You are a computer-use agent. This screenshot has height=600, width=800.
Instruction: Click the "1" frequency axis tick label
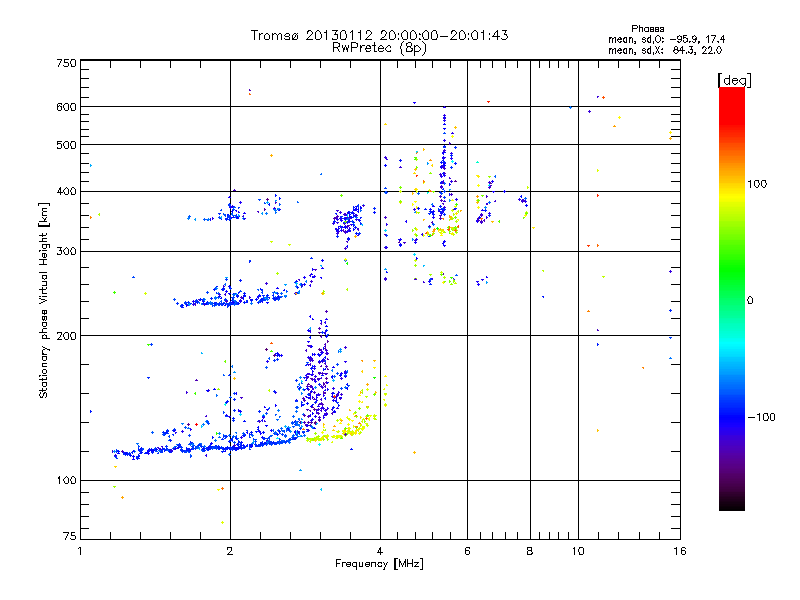[x=80, y=551]
